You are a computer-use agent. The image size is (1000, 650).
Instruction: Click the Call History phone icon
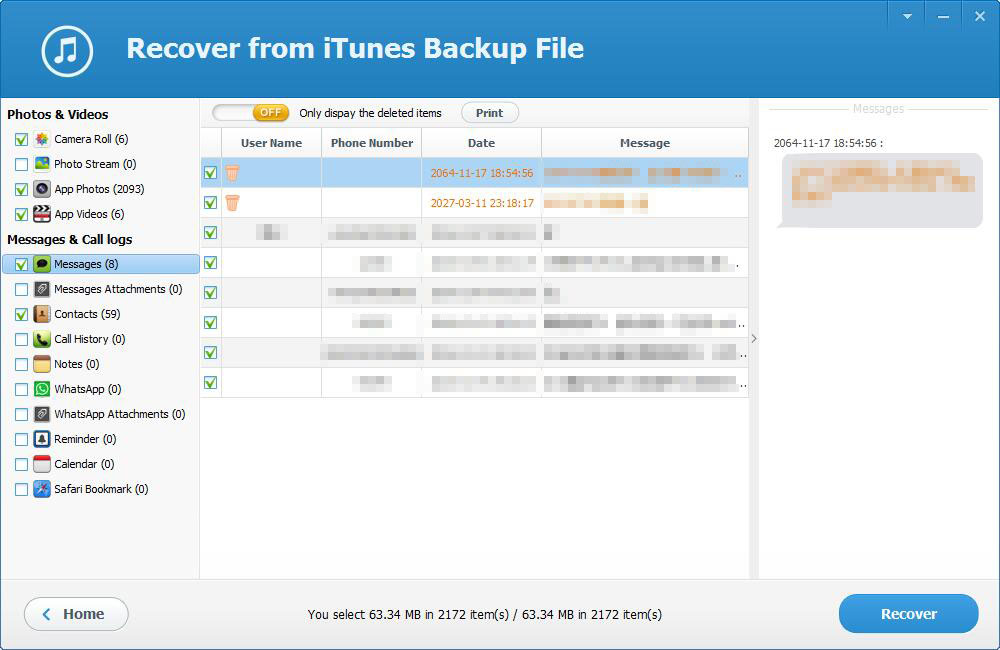(x=42, y=339)
